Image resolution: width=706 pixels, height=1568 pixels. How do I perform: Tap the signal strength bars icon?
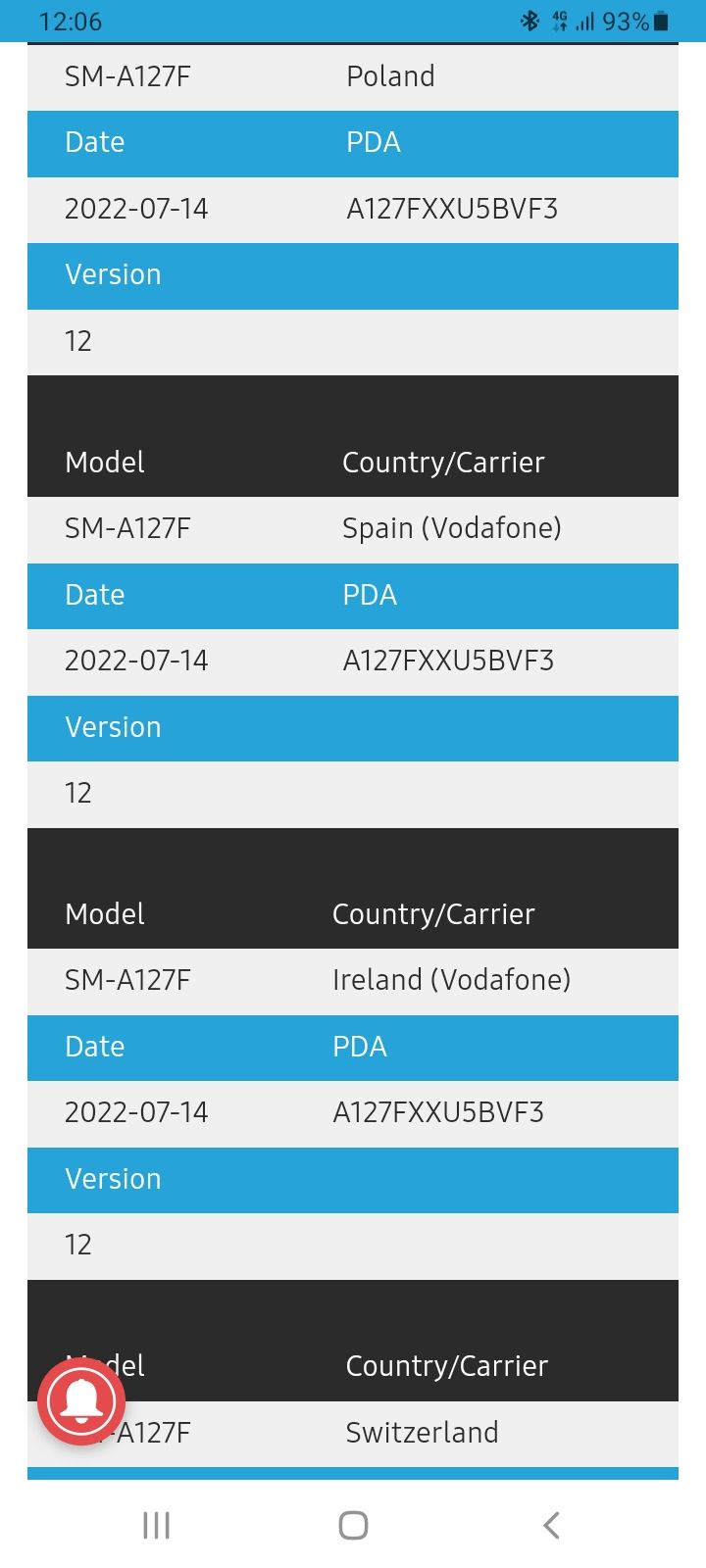pos(585,21)
